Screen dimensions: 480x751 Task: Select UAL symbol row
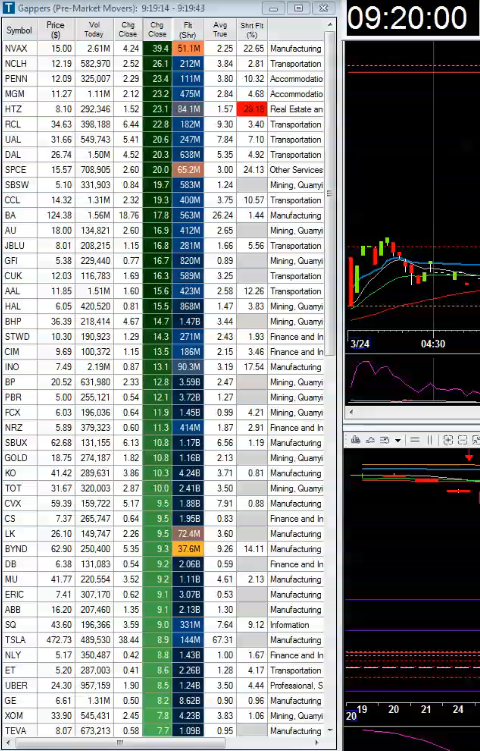tap(163, 139)
